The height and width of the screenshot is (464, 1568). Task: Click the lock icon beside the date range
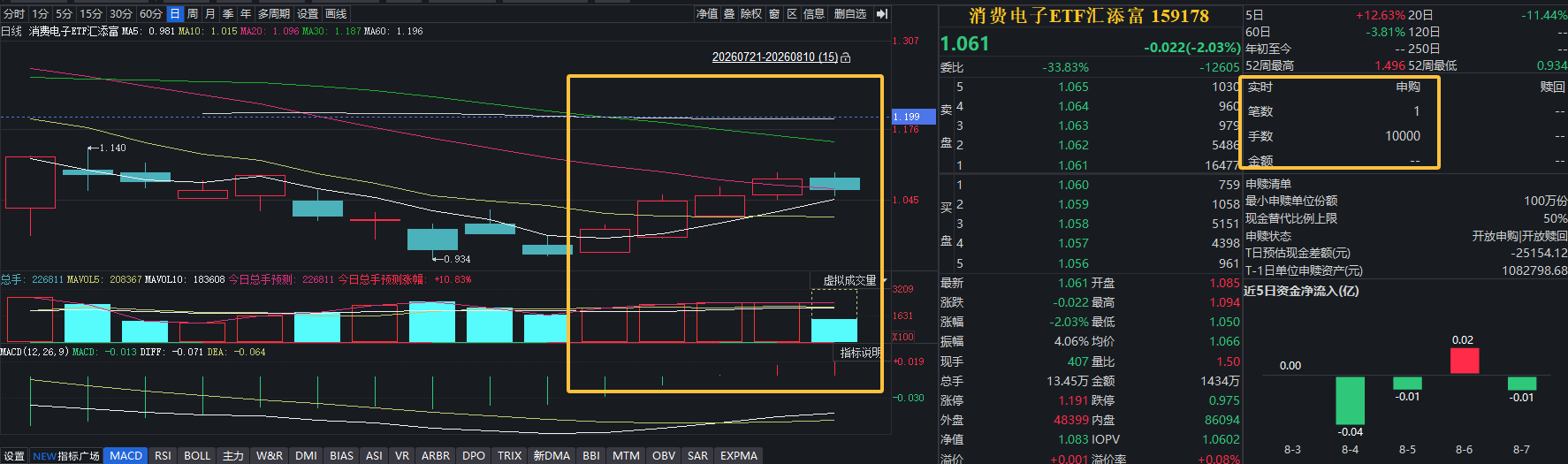[845, 57]
